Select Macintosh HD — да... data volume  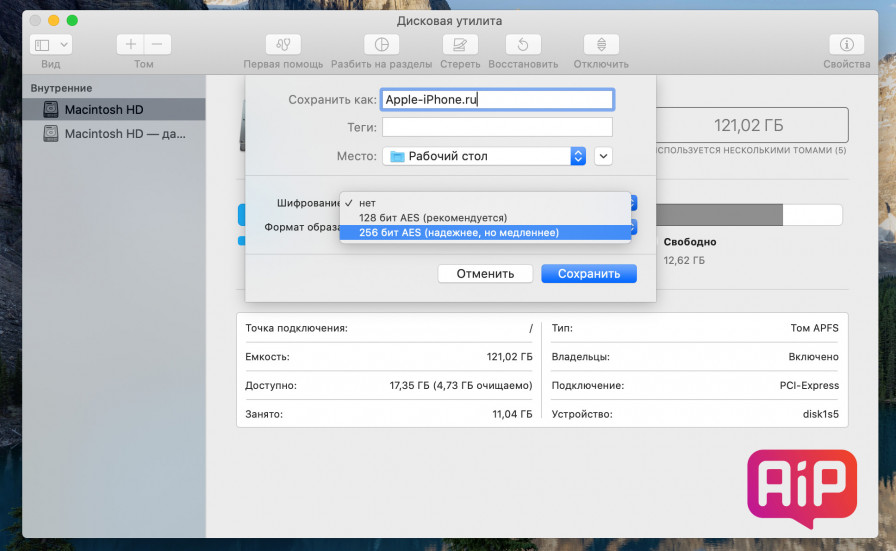(x=114, y=134)
